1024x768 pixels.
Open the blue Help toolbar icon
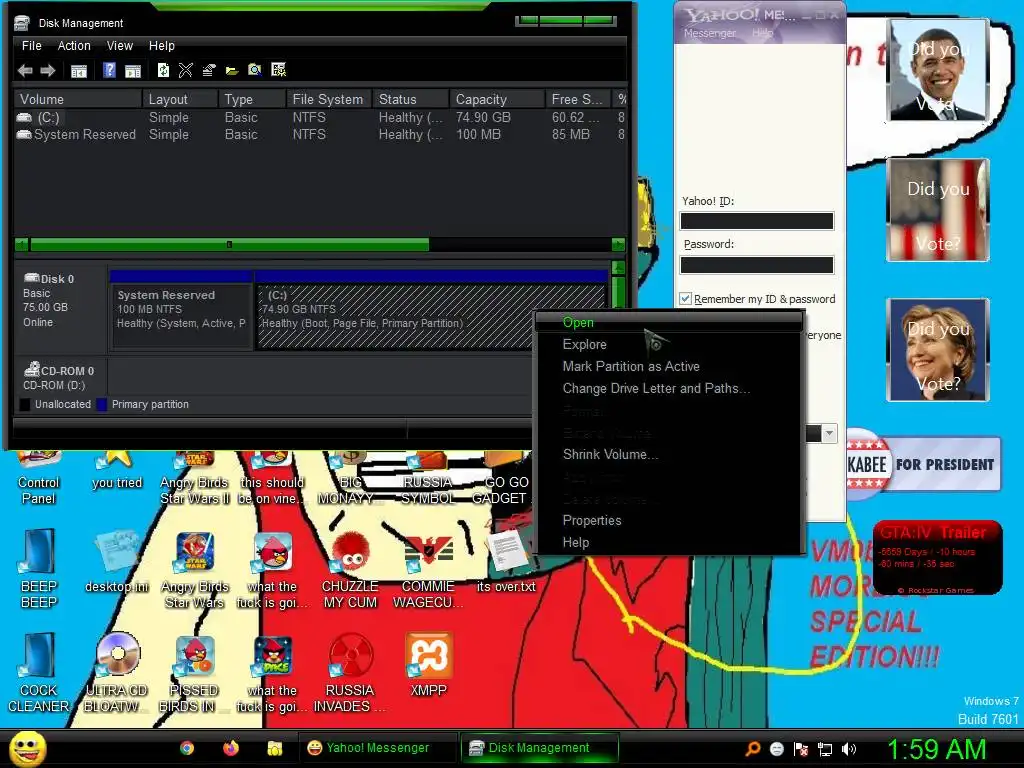pyautogui.click(x=109, y=70)
